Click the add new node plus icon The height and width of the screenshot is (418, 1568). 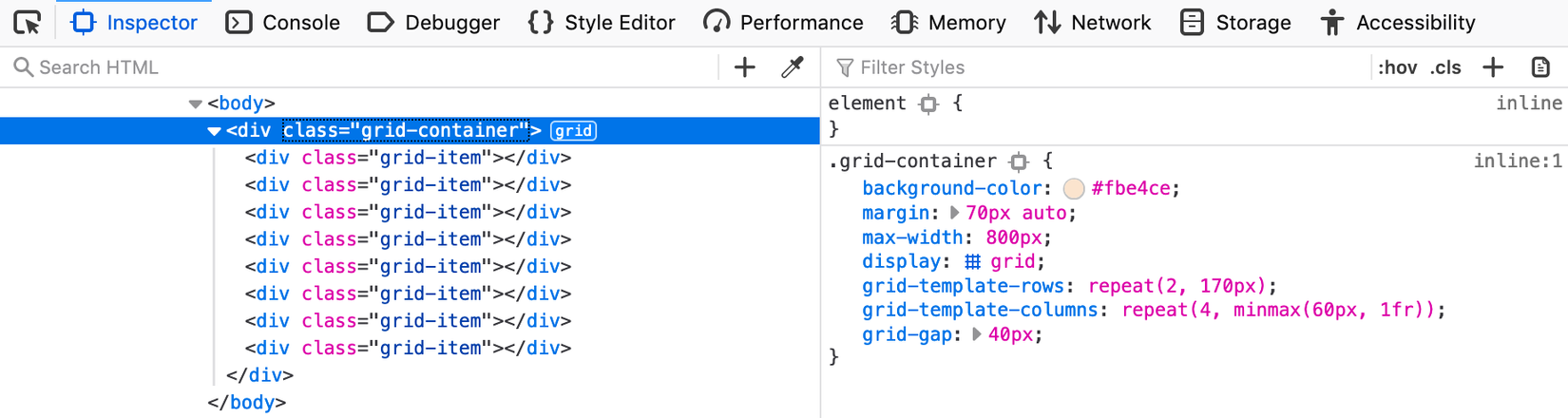pyautogui.click(x=745, y=67)
